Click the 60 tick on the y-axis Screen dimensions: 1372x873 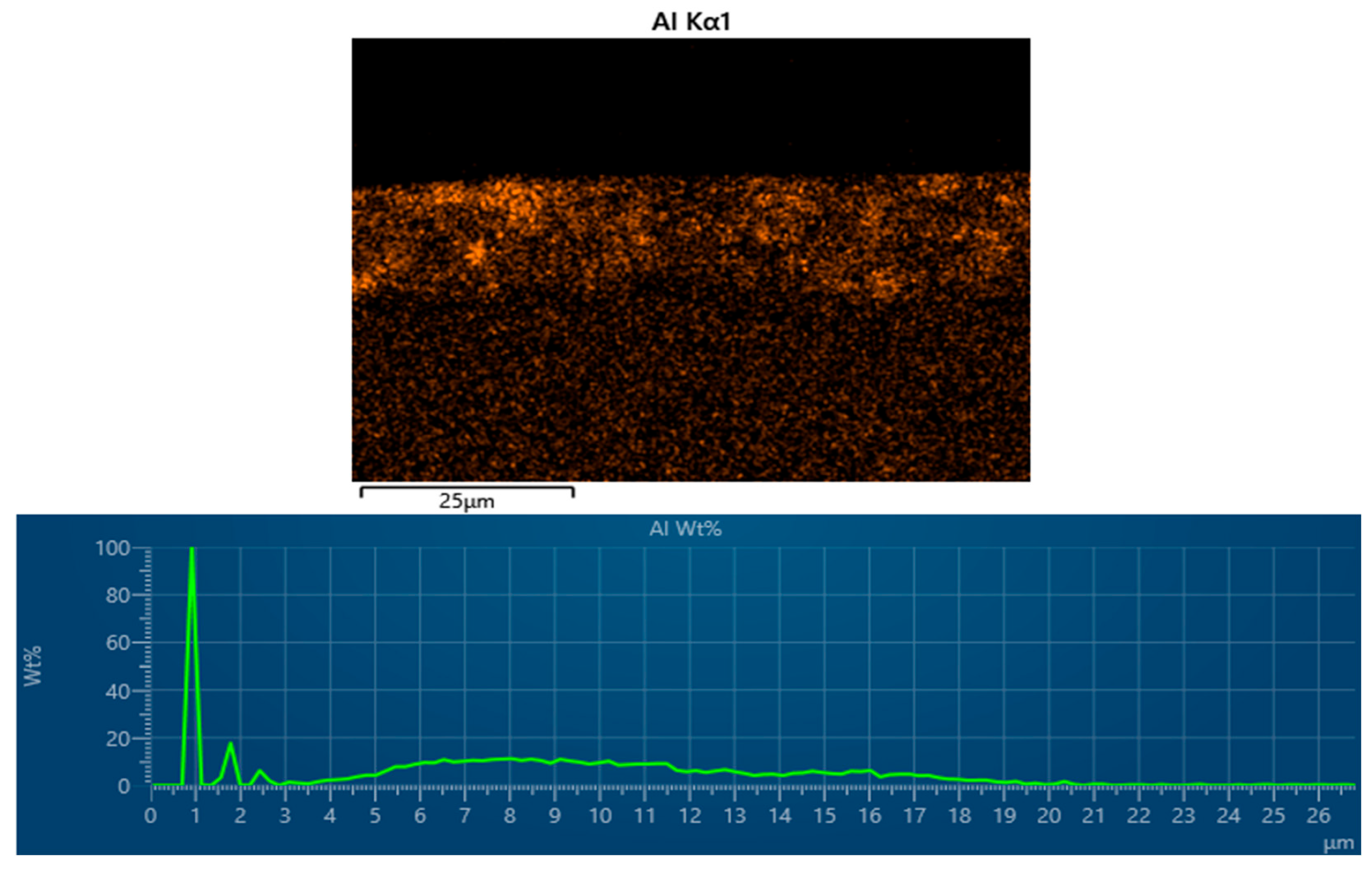(x=118, y=643)
